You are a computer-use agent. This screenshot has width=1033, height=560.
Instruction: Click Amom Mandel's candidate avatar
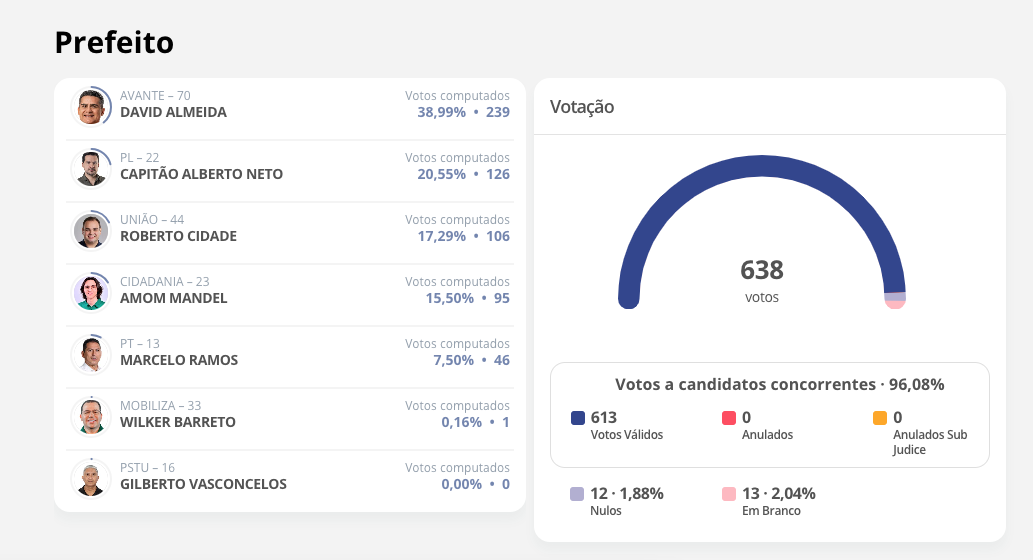[x=91, y=292]
